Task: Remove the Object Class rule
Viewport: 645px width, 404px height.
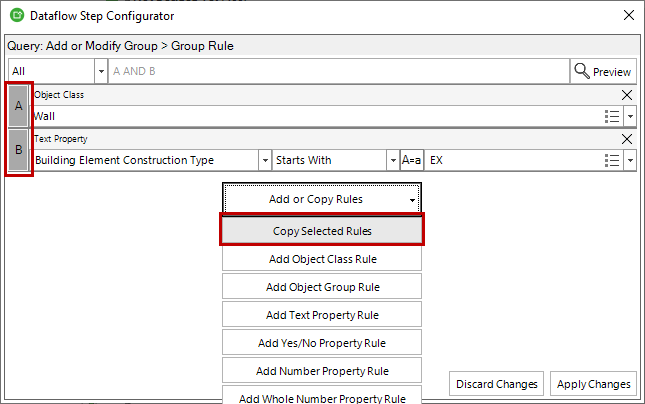Action: pyautogui.click(x=626, y=95)
